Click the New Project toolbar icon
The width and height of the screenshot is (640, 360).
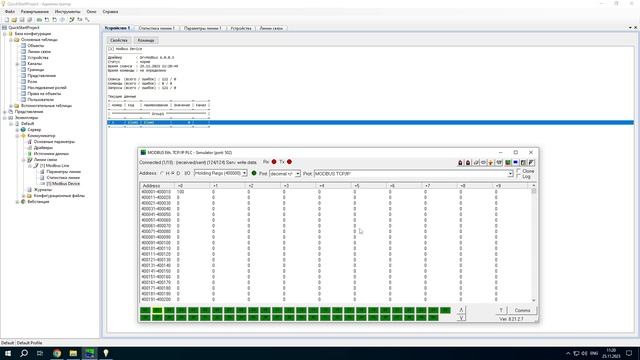(x=7, y=20)
